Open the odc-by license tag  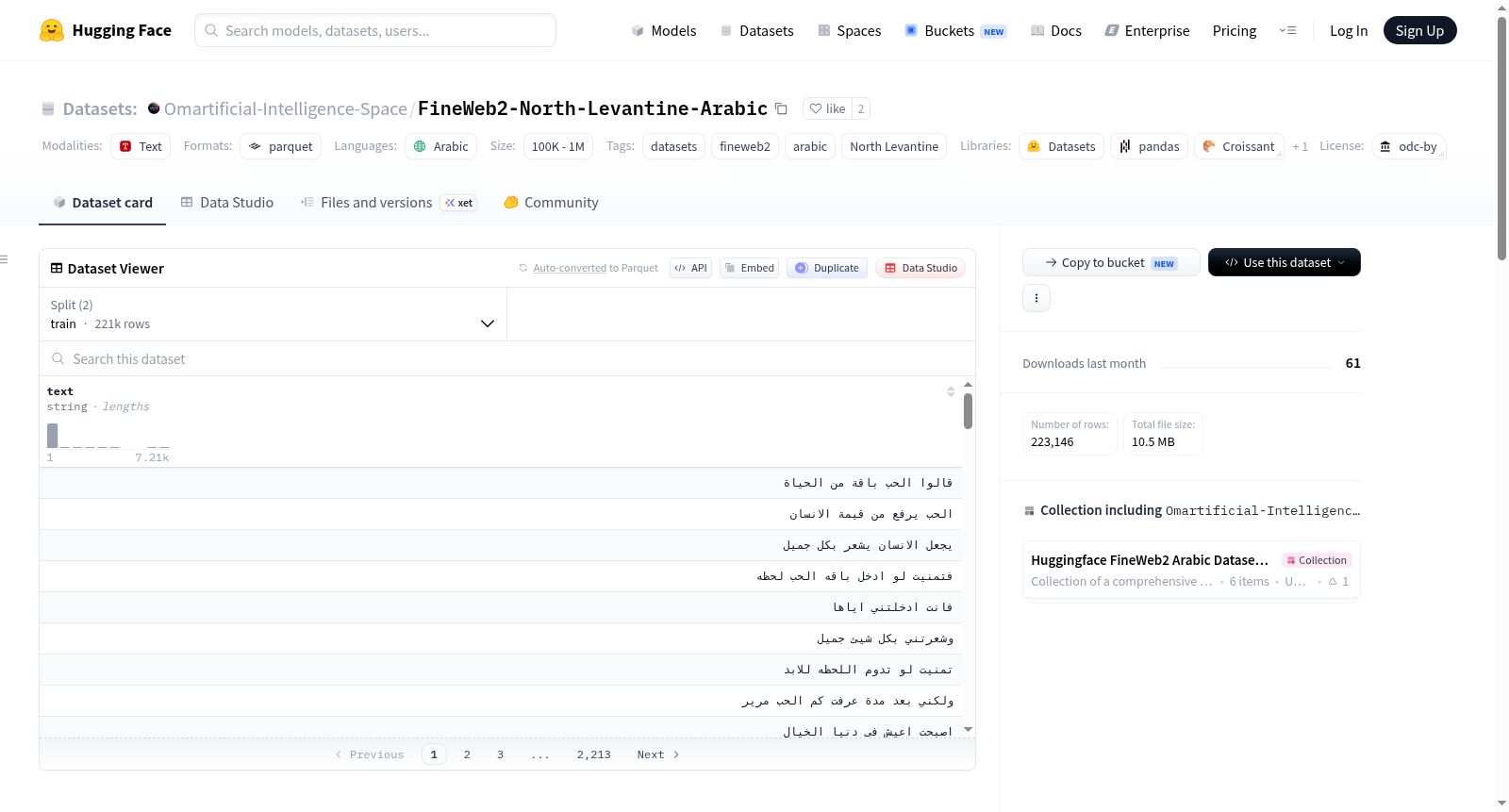[1409, 146]
